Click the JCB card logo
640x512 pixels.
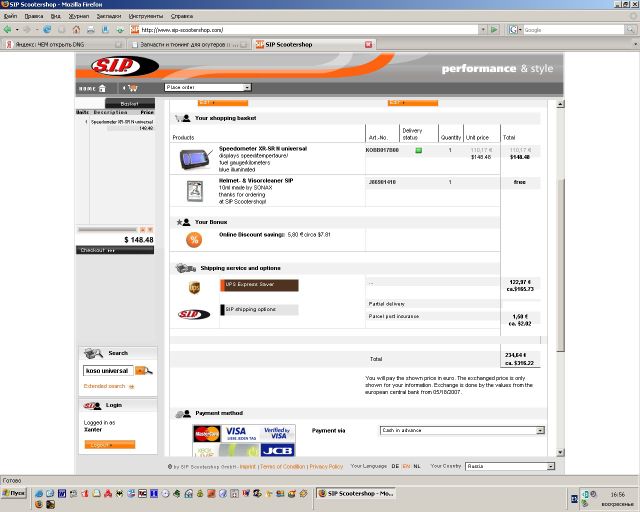point(278,450)
